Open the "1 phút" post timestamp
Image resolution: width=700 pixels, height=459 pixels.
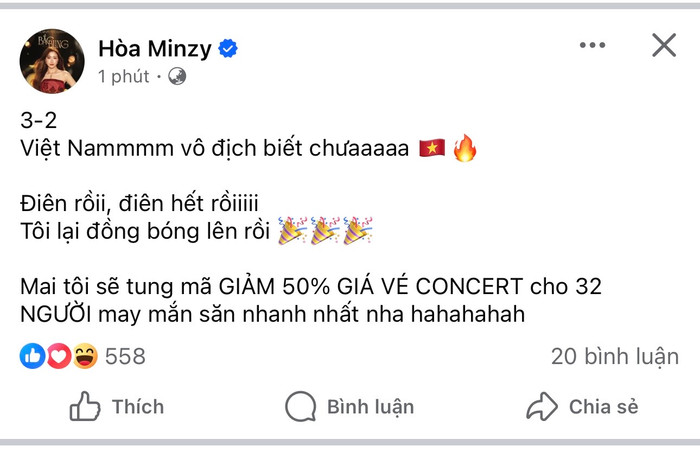[x=123, y=76]
